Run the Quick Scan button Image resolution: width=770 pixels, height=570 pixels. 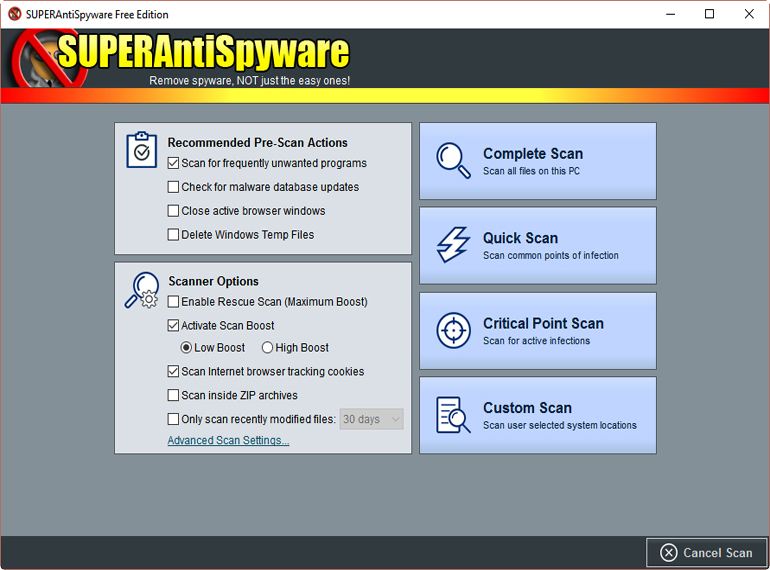[x=538, y=245]
